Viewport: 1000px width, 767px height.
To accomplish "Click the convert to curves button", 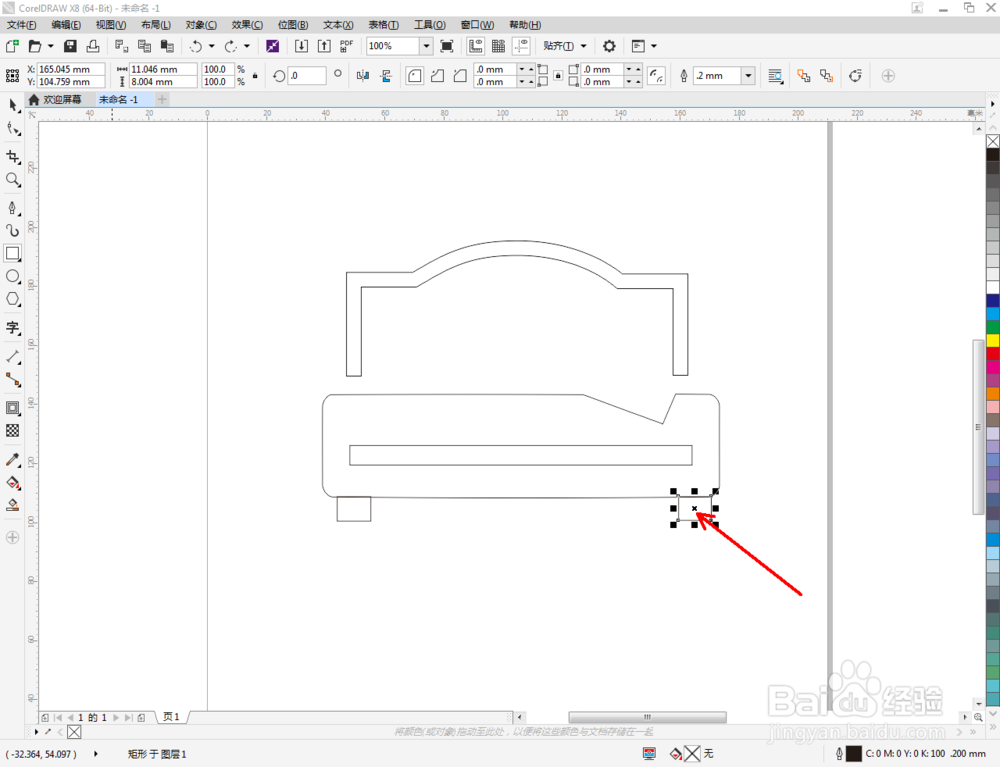I will [x=855, y=76].
